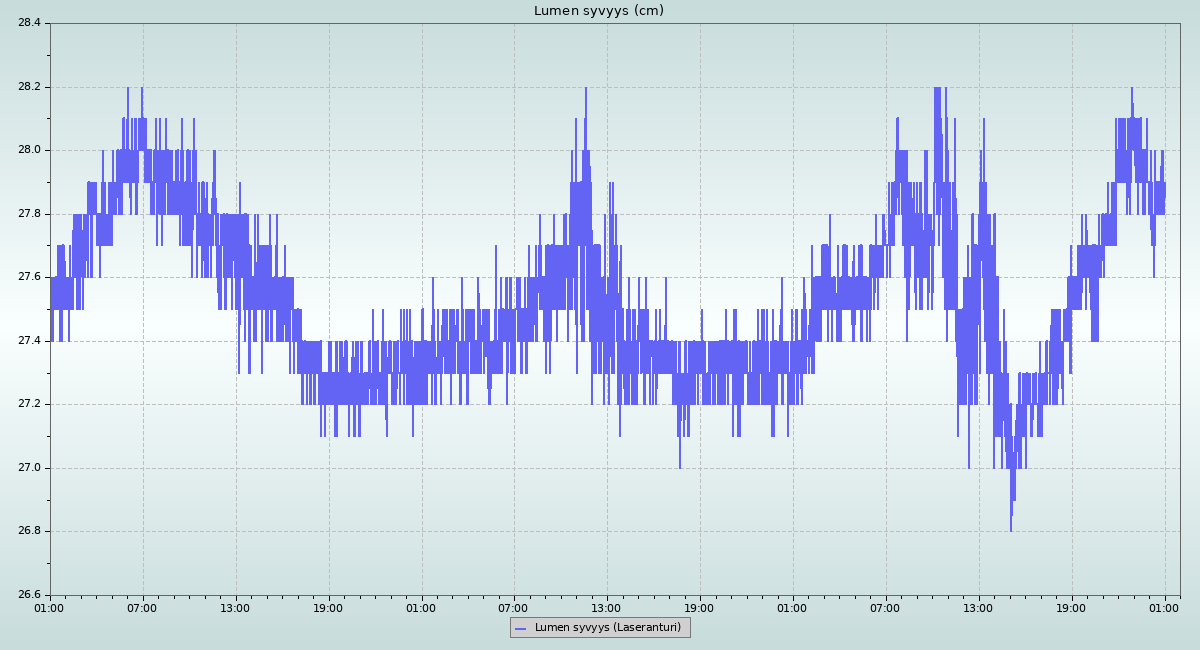The width and height of the screenshot is (1200, 650).
Task: Select the 26.6 label at the y-axis bottom
Action: 29,595
